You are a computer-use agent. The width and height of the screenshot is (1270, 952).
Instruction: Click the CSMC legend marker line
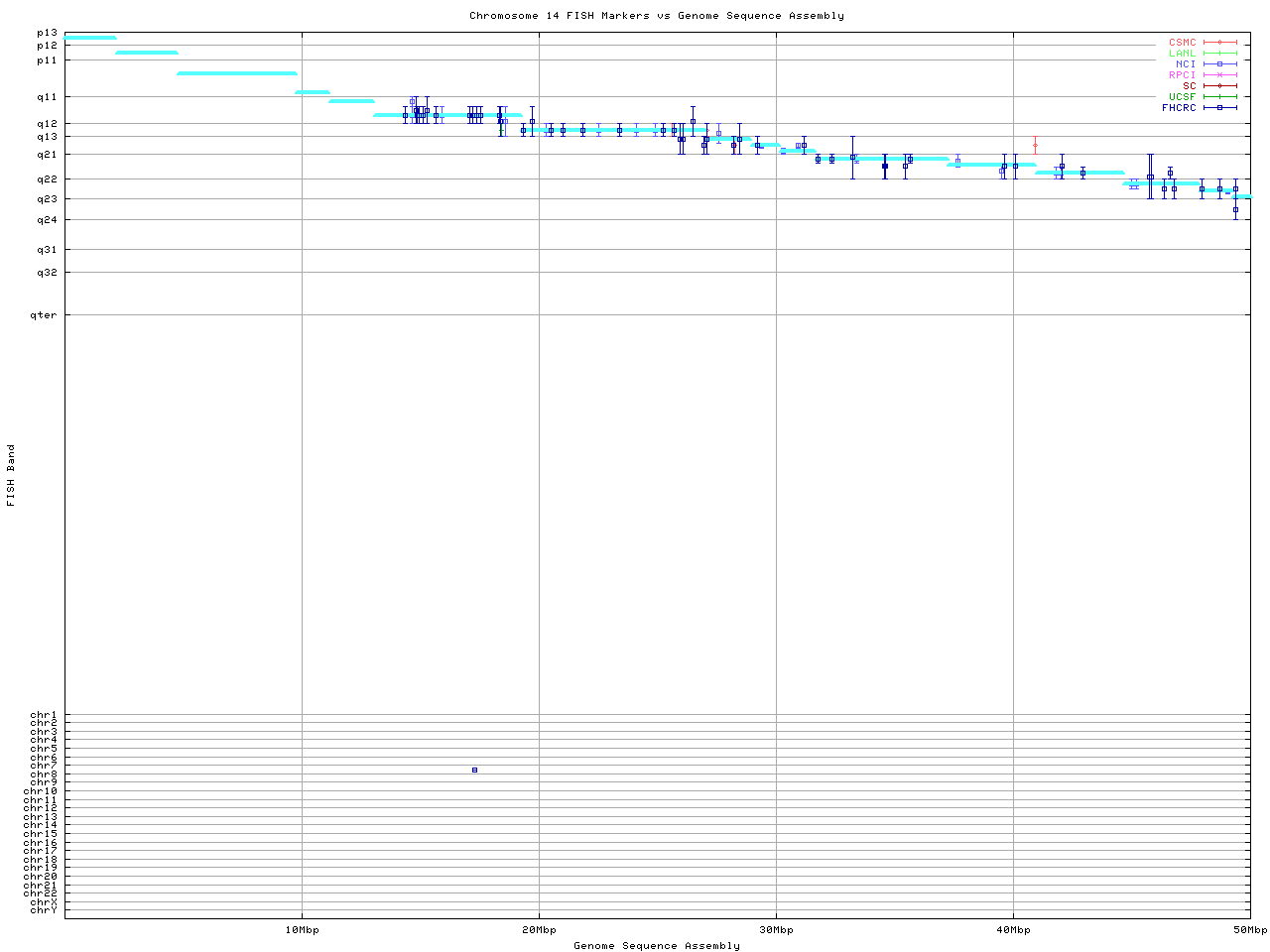coord(1219,43)
